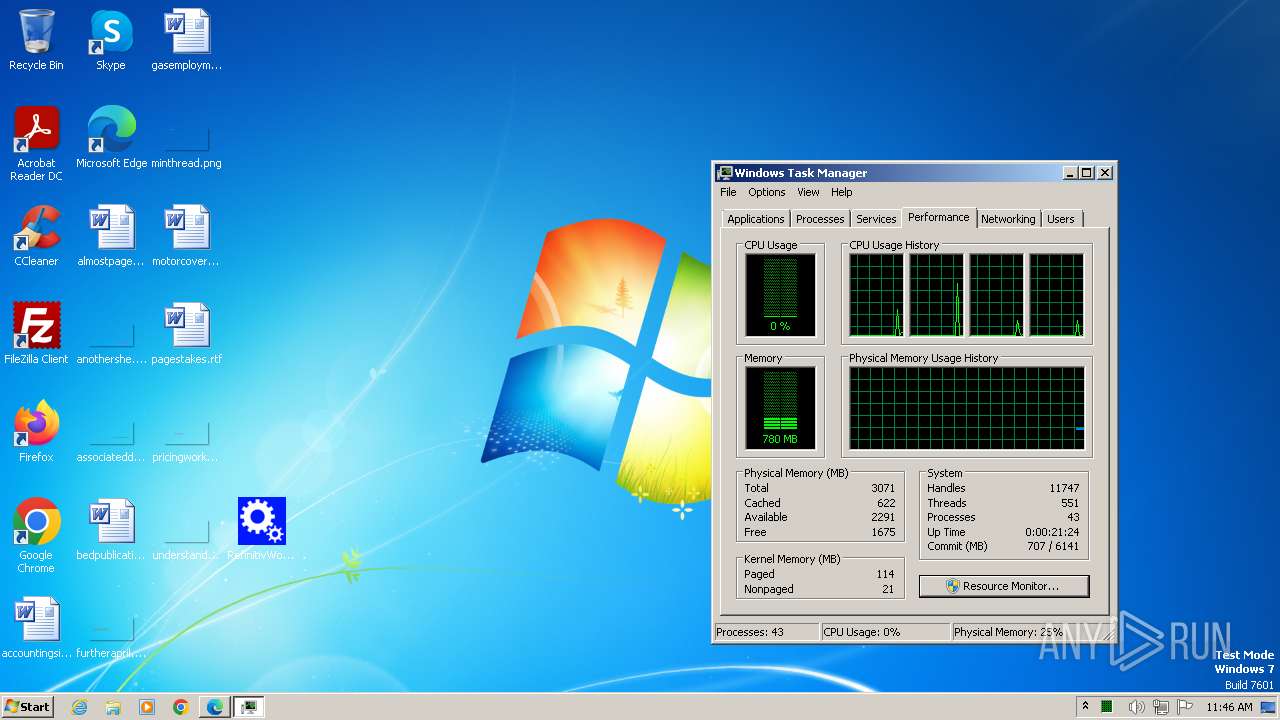
Task: Select the motorcover... Word document
Action: [x=186, y=236]
